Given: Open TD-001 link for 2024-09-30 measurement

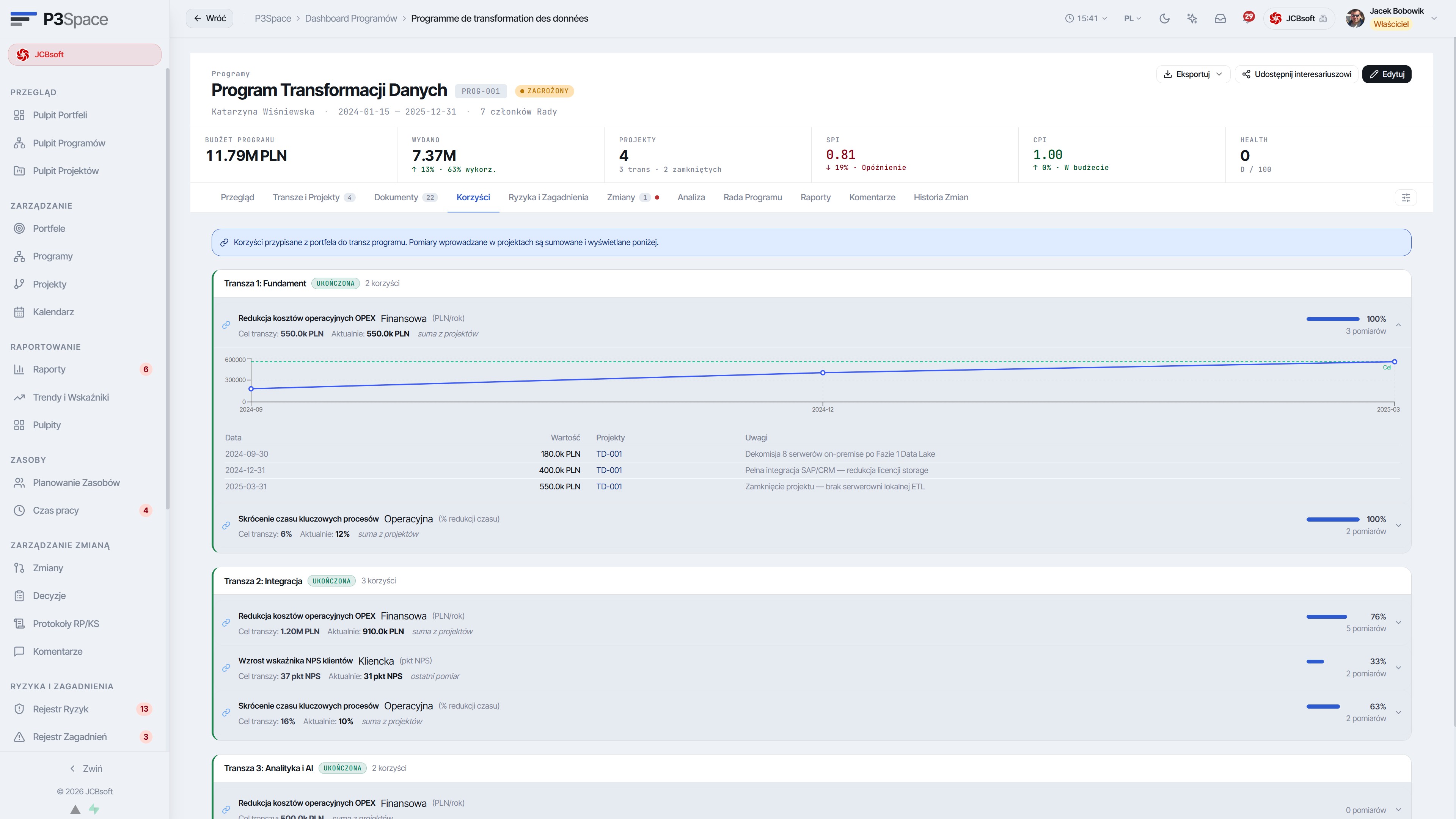Looking at the screenshot, I should point(609,454).
